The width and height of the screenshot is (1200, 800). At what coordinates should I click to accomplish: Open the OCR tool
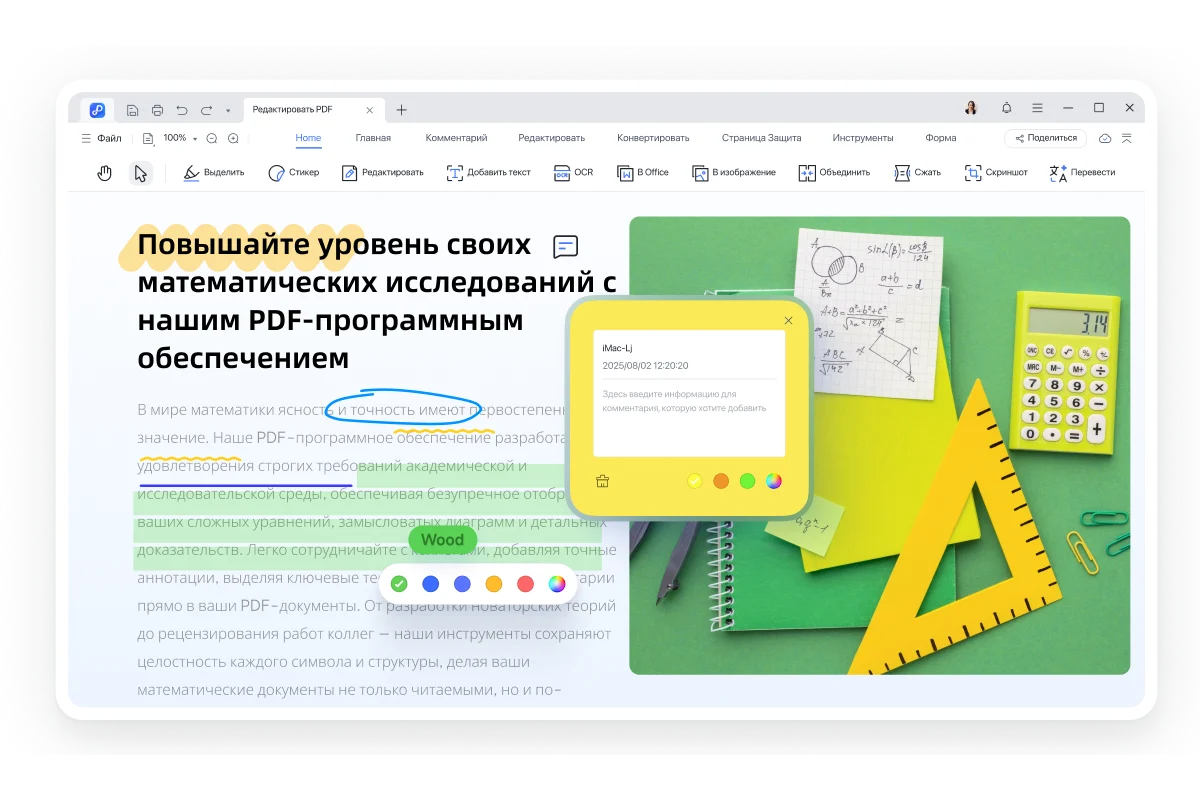(x=573, y=172)
